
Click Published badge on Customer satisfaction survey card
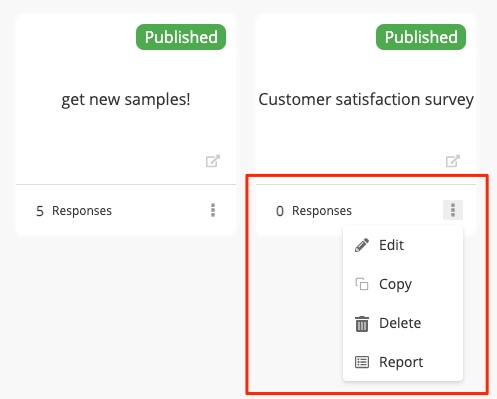(x=421, y=37)
